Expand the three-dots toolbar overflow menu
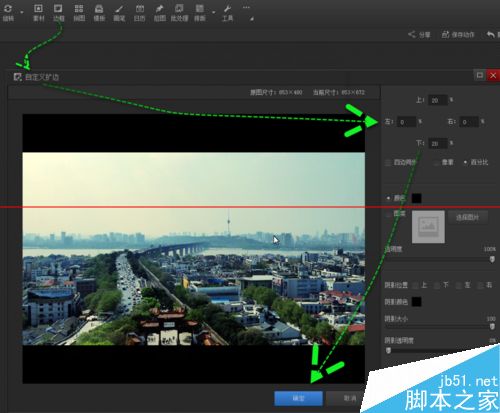500x413 pixels. tap(246, 7)
